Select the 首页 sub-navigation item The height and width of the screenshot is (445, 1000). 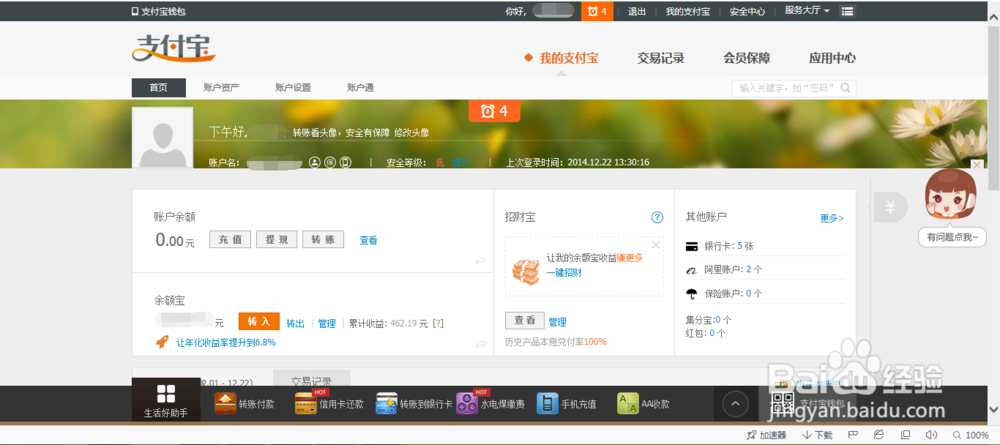(x=159, y=88)
